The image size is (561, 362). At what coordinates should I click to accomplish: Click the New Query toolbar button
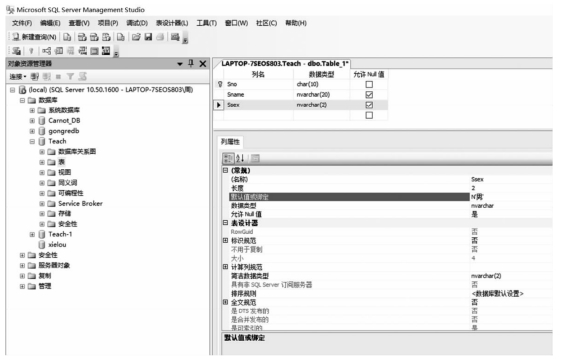(x=34, y=37)
